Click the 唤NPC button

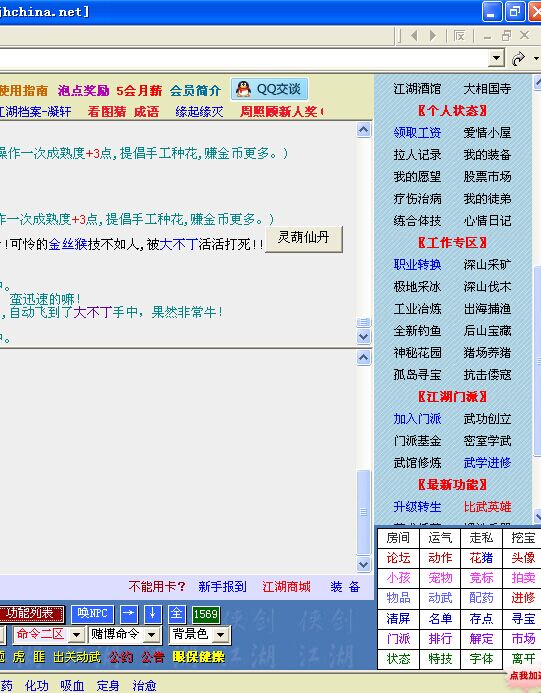pyautogui.click(x=92, y=614)
